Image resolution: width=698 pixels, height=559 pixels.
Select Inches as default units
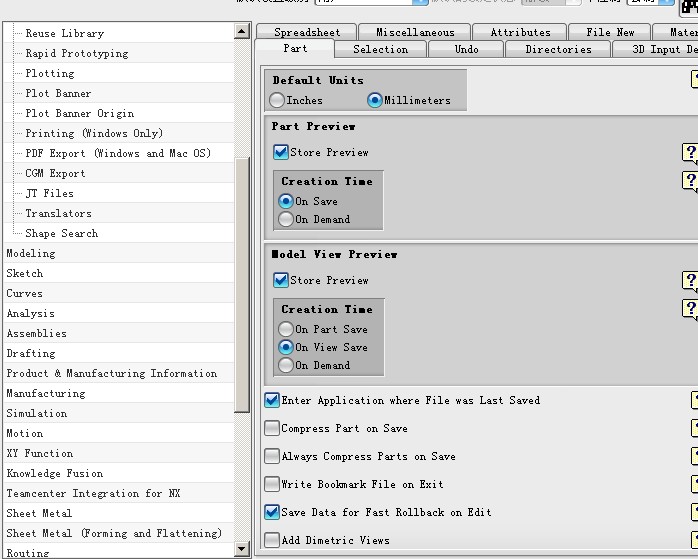[278, 100]
